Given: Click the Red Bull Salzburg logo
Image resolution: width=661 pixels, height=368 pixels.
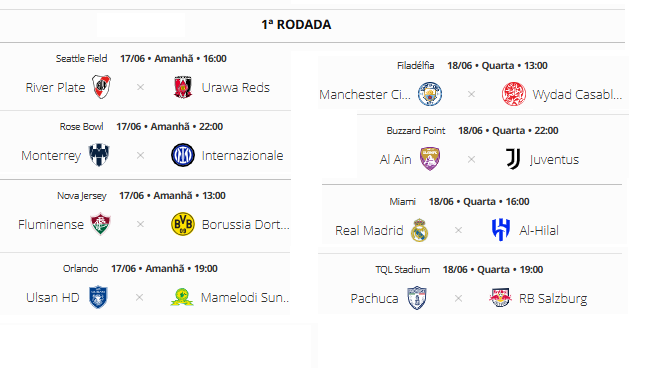Looking at the screenshot, I should tap(500, 298).
